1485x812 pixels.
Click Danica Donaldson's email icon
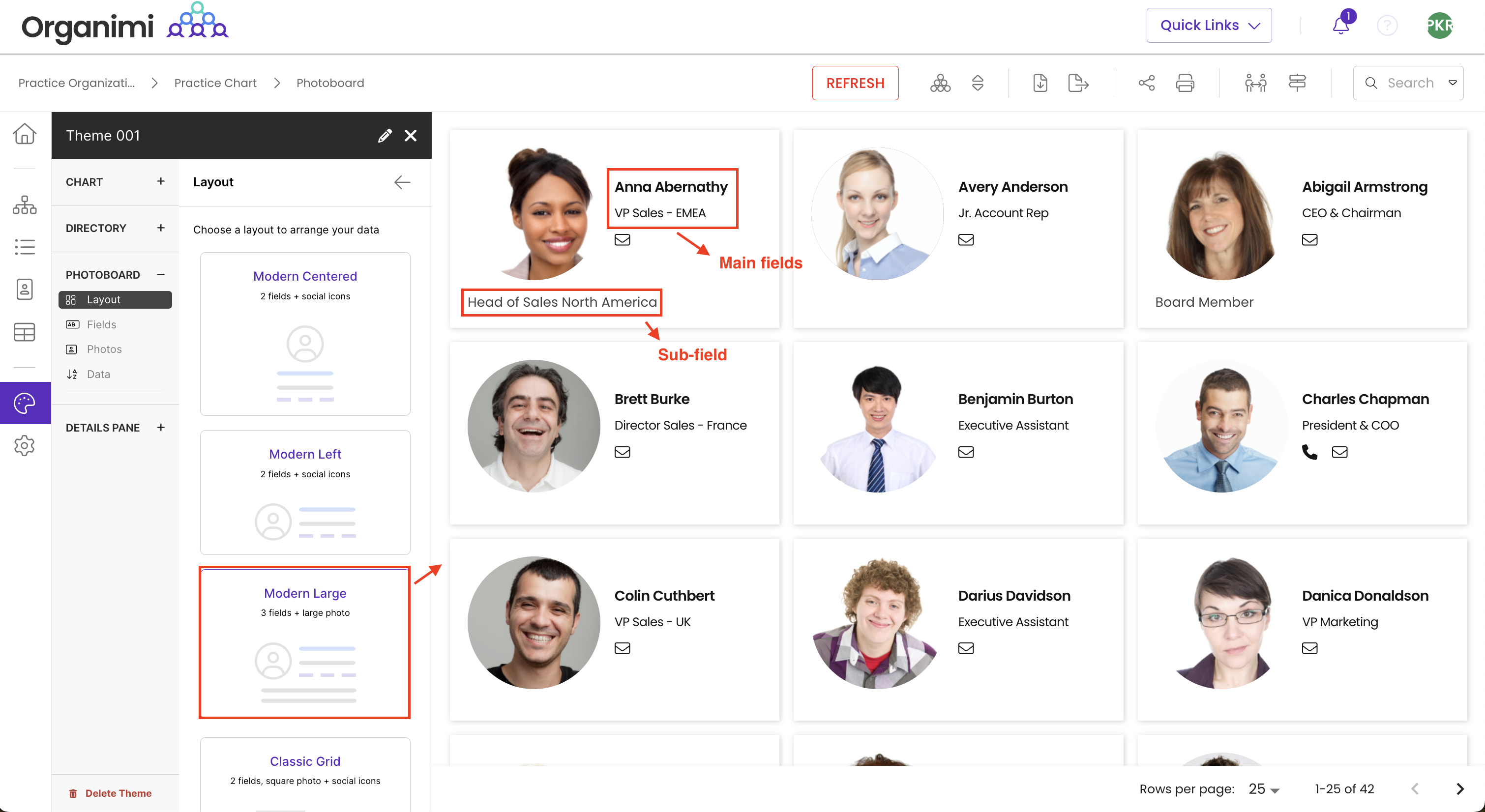pyautogui.click(x=1309, y=648)
